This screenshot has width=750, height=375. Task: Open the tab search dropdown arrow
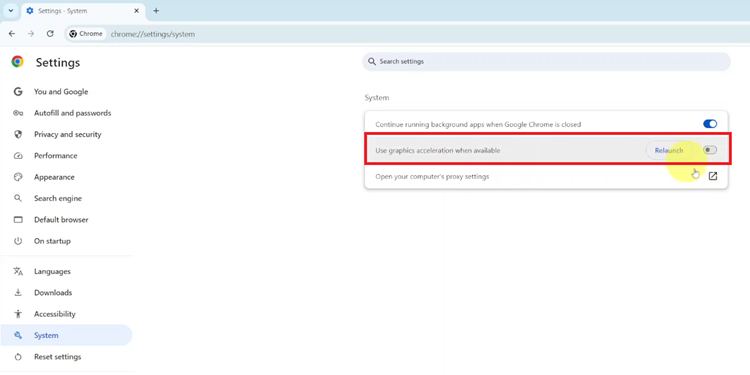click(x=11, y=11)
